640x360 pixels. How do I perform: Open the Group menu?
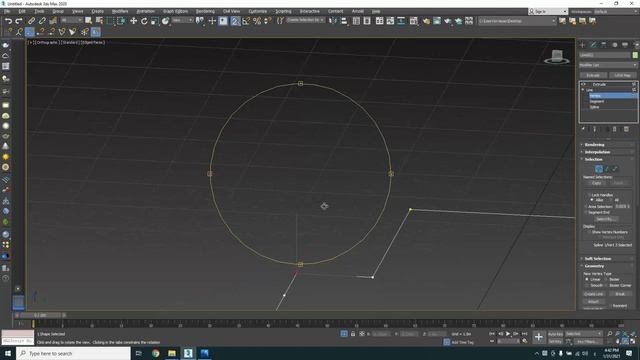58,11
